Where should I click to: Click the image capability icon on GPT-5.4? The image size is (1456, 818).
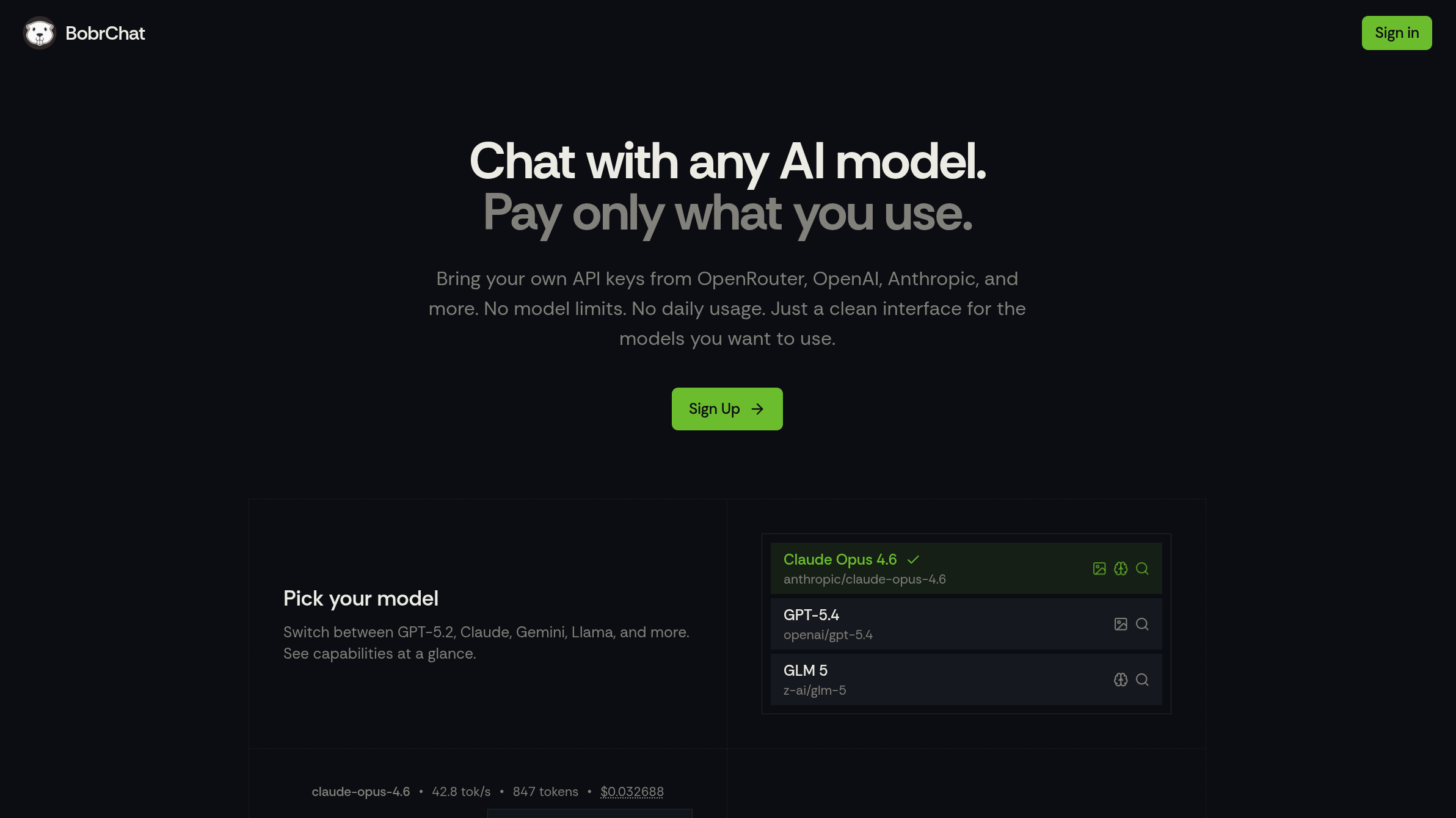point(1121,624)
